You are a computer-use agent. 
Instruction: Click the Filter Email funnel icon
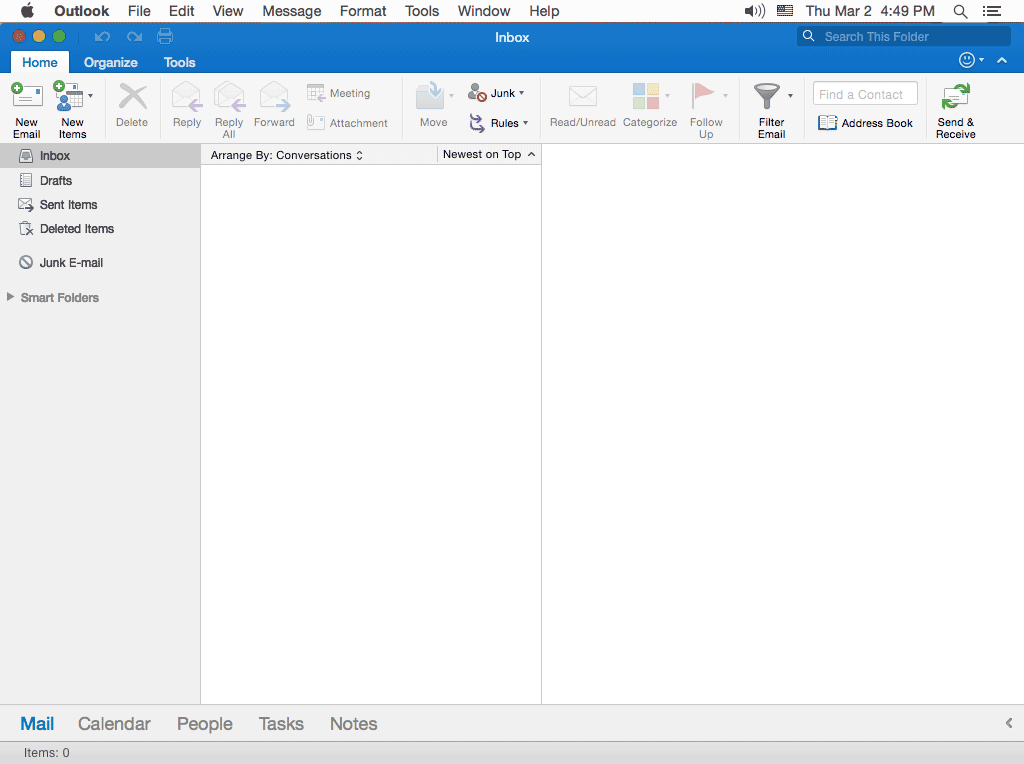point(767,96)
